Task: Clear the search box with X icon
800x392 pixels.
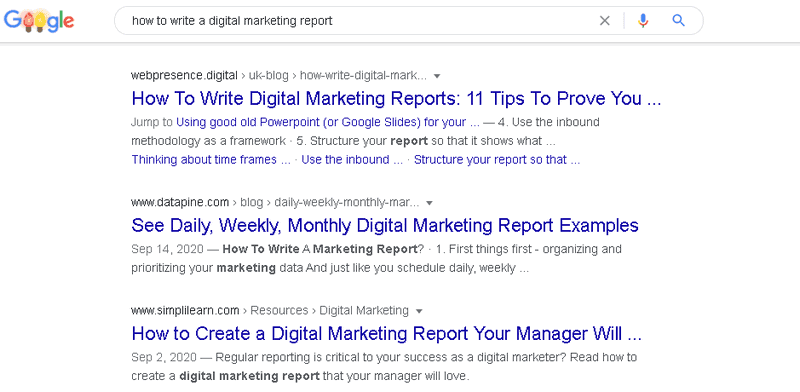Action: pos(605,21)
